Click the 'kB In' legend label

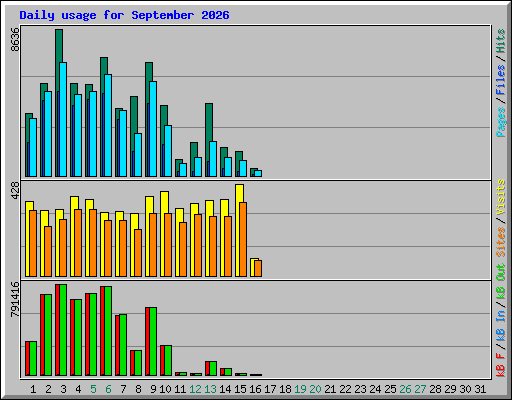[x=501, y=325]
